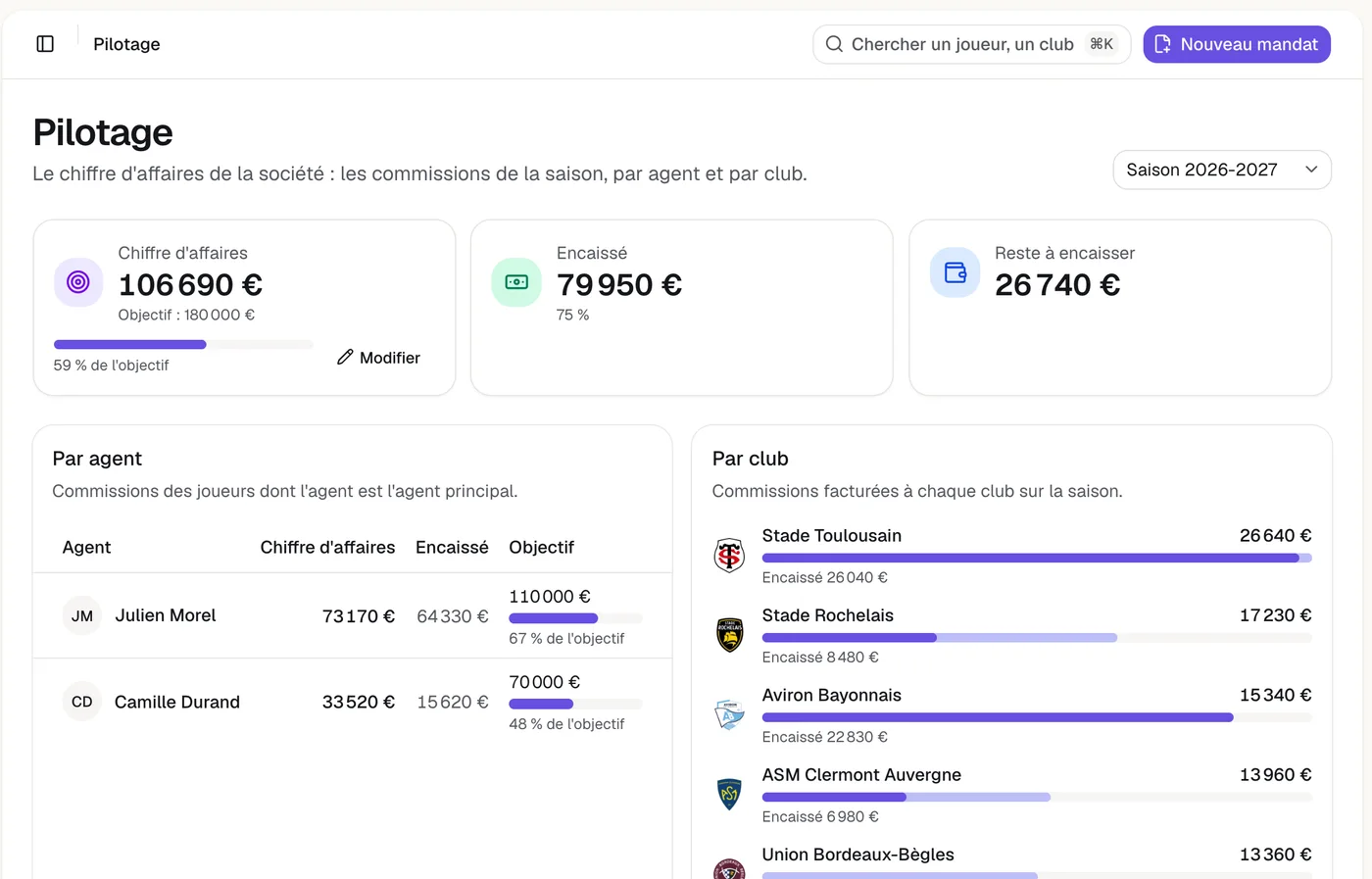Click Julien Morel's 67 % progress bar
The width and height of the screenshot is (1372, 879).
(575, 618)
